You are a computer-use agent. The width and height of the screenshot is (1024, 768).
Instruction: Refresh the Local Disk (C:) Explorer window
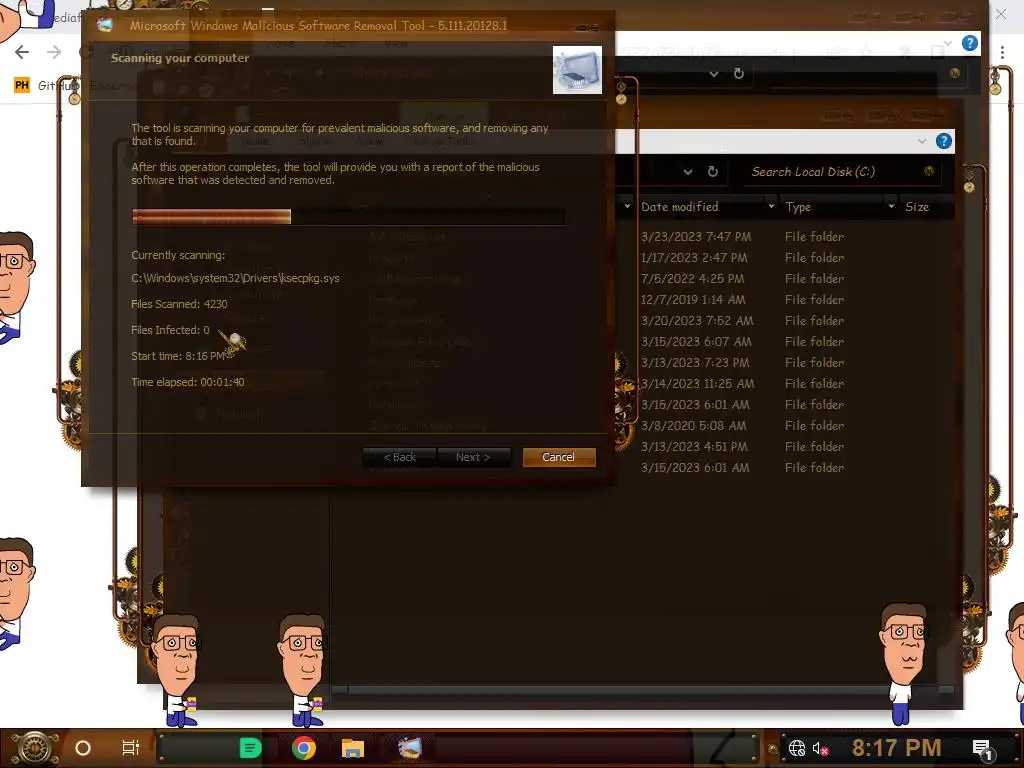(712, 172)
